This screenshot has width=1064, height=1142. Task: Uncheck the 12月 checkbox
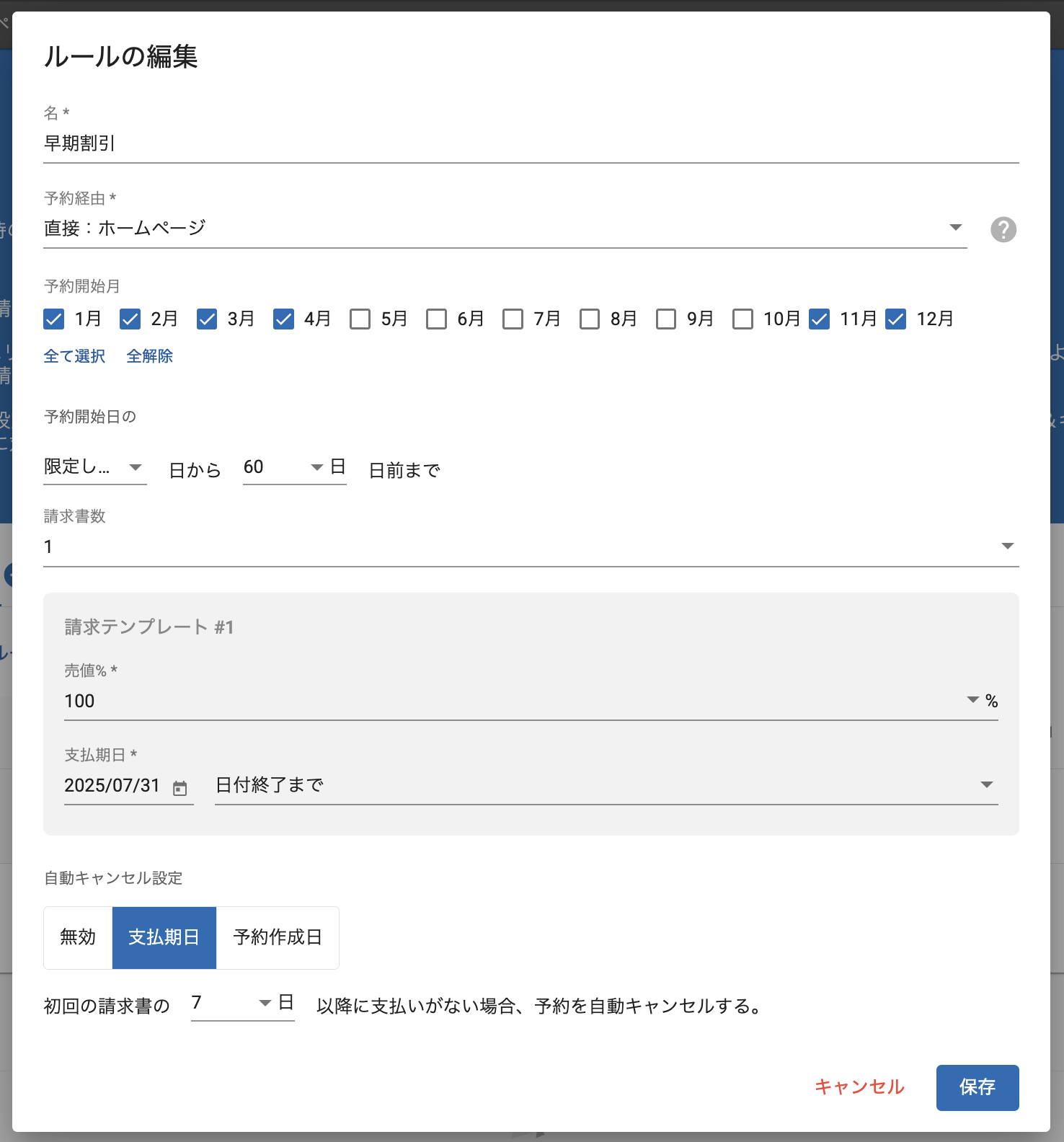pos(895,319)
